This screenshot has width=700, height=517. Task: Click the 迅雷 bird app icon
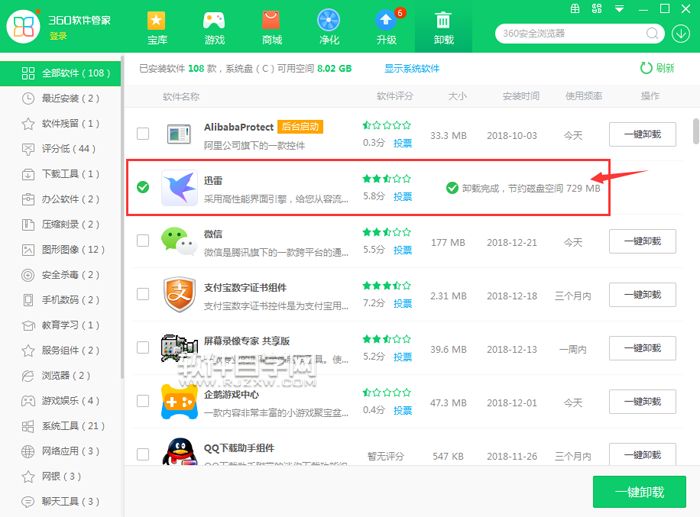(x=179, y=188)
